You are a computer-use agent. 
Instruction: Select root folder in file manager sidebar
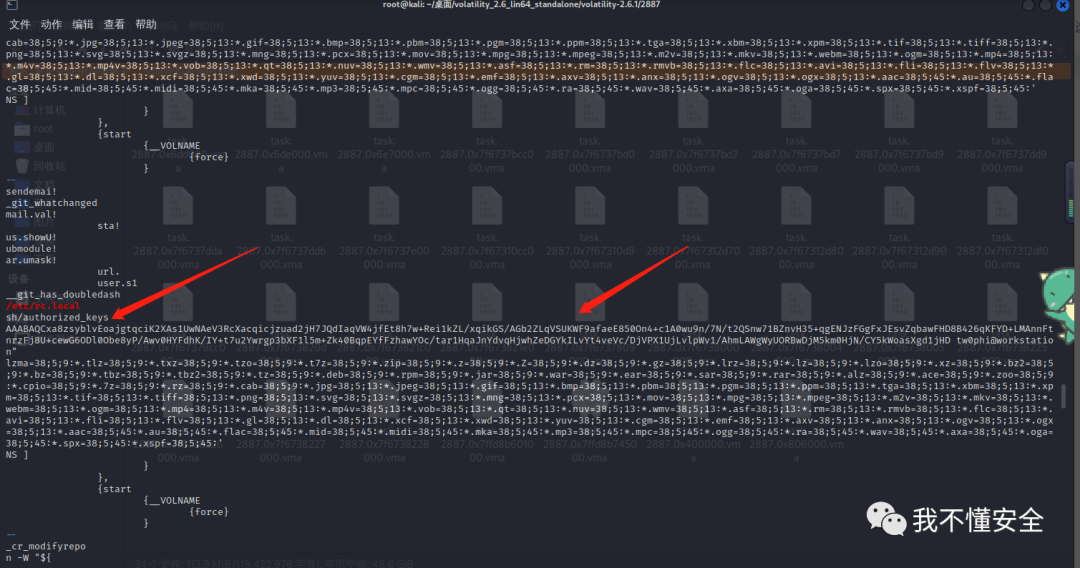[x=34, y=129]
